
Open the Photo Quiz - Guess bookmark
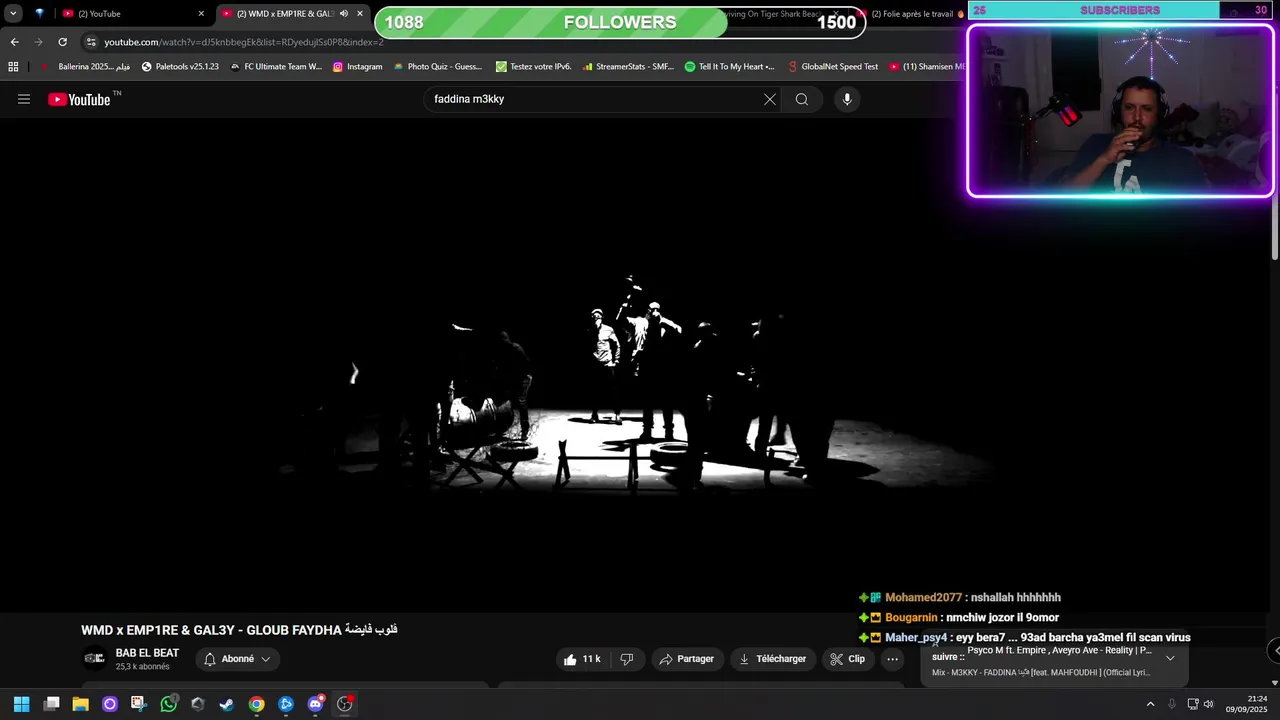point(438,67)
